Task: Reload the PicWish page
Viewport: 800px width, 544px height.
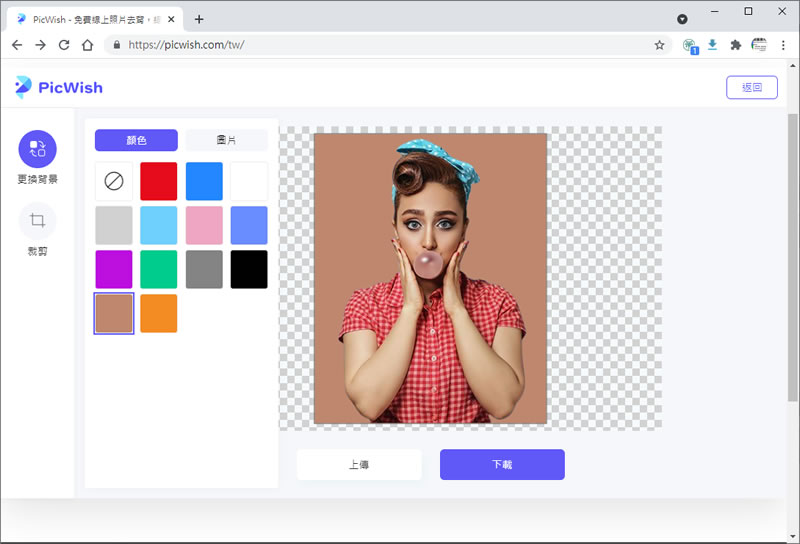Action: click(64, 45)
